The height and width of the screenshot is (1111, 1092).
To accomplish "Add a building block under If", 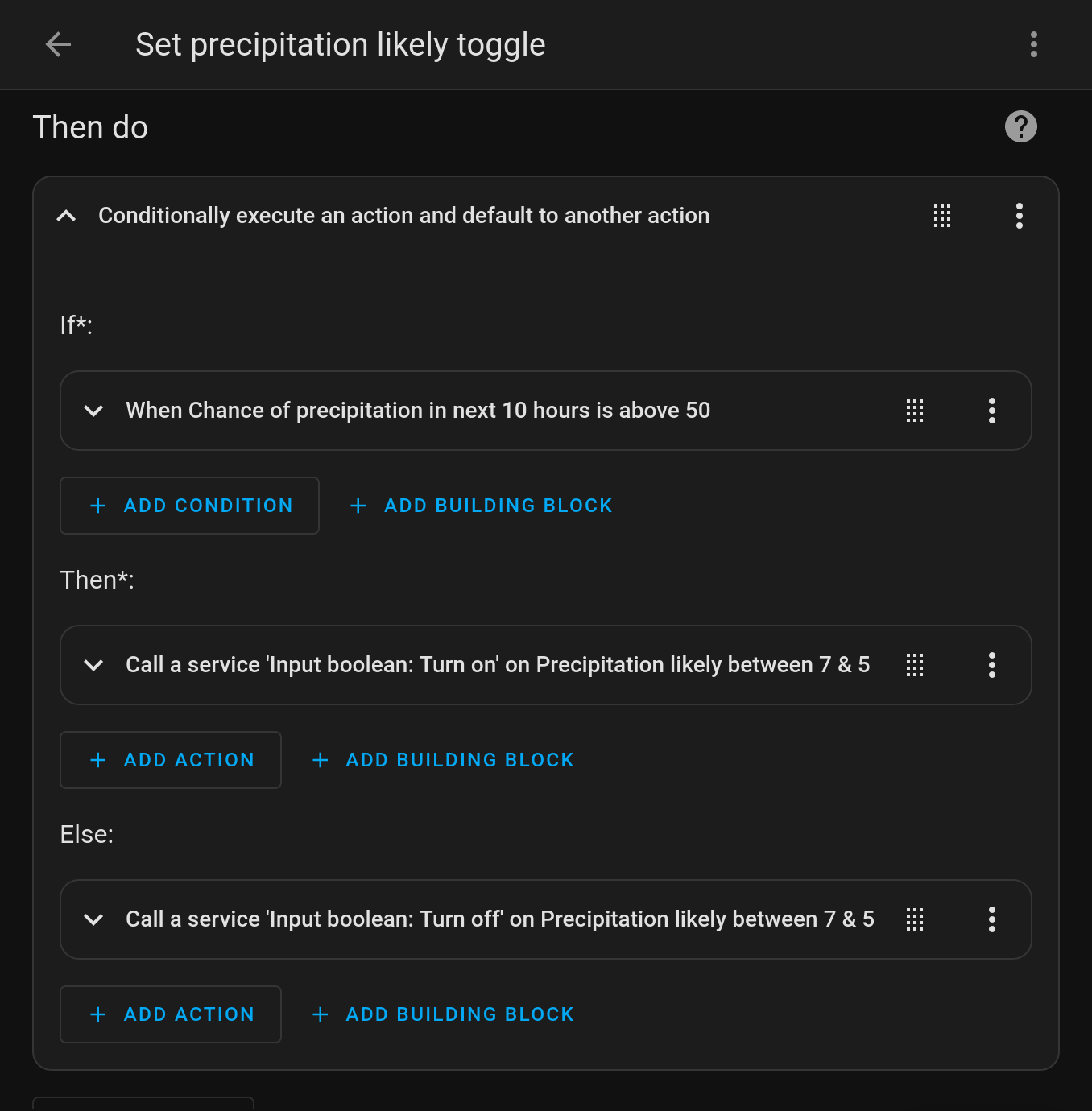I will [482, 506].
